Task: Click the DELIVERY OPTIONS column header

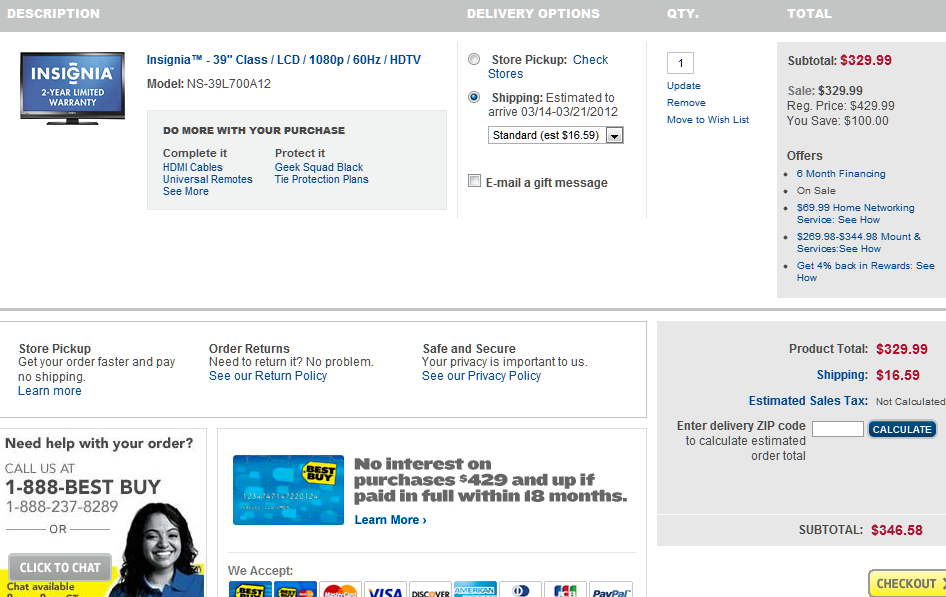Action: (533, 13)
